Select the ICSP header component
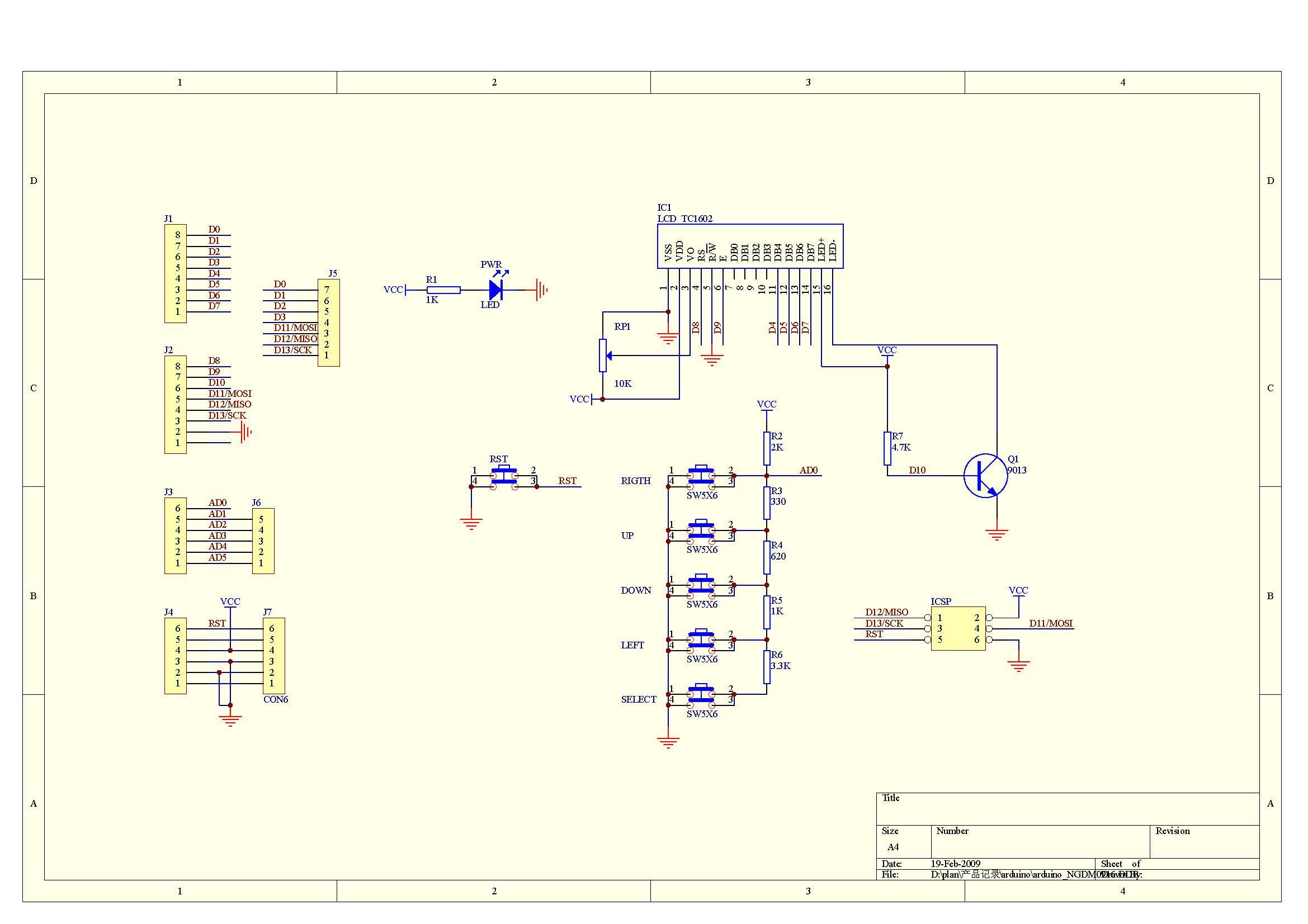 click(958, 628)
